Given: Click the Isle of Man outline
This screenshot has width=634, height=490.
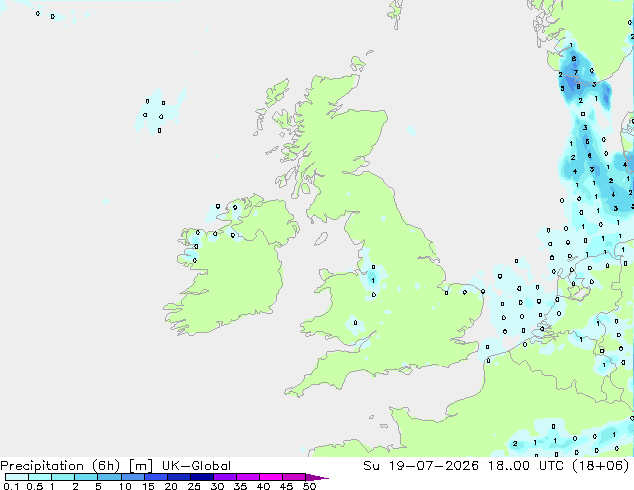Looking at the screenshot, I should [x=321, y=239].
